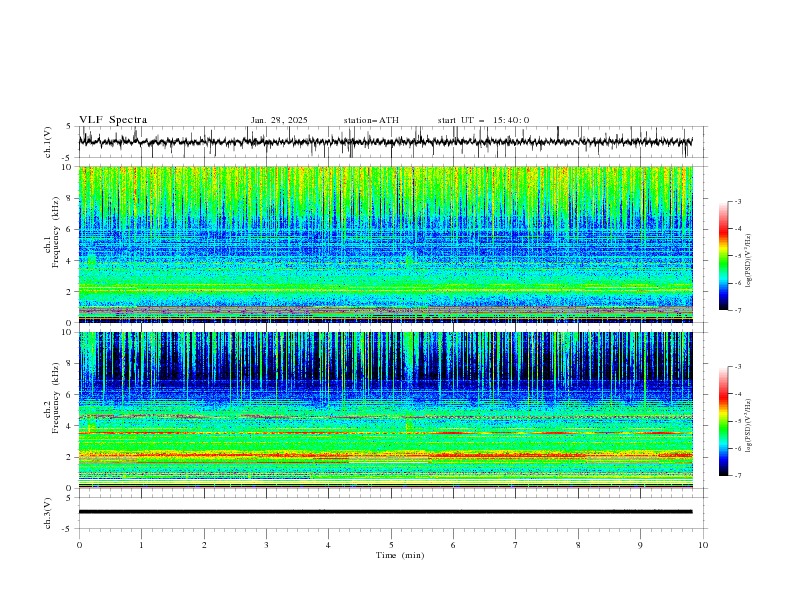Click the ch.1 voltage waveform trace
This screenshot has width=792, height=612.
tap(385, 142)
